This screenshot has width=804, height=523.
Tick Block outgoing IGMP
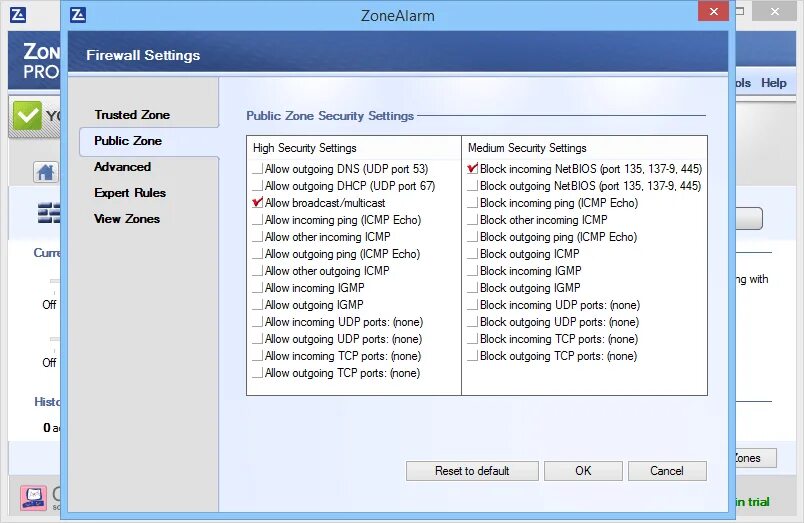click(472, 288)
